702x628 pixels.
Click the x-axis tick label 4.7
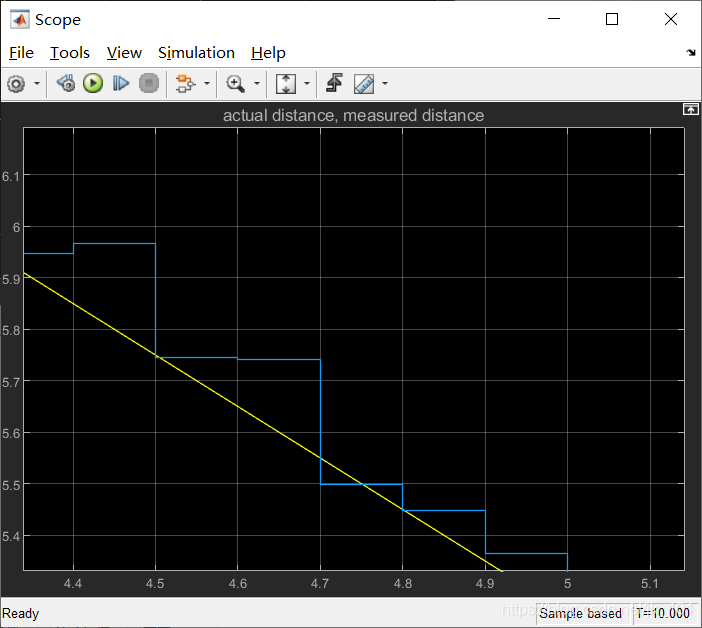pyautogui.click(x=320, y=584)
